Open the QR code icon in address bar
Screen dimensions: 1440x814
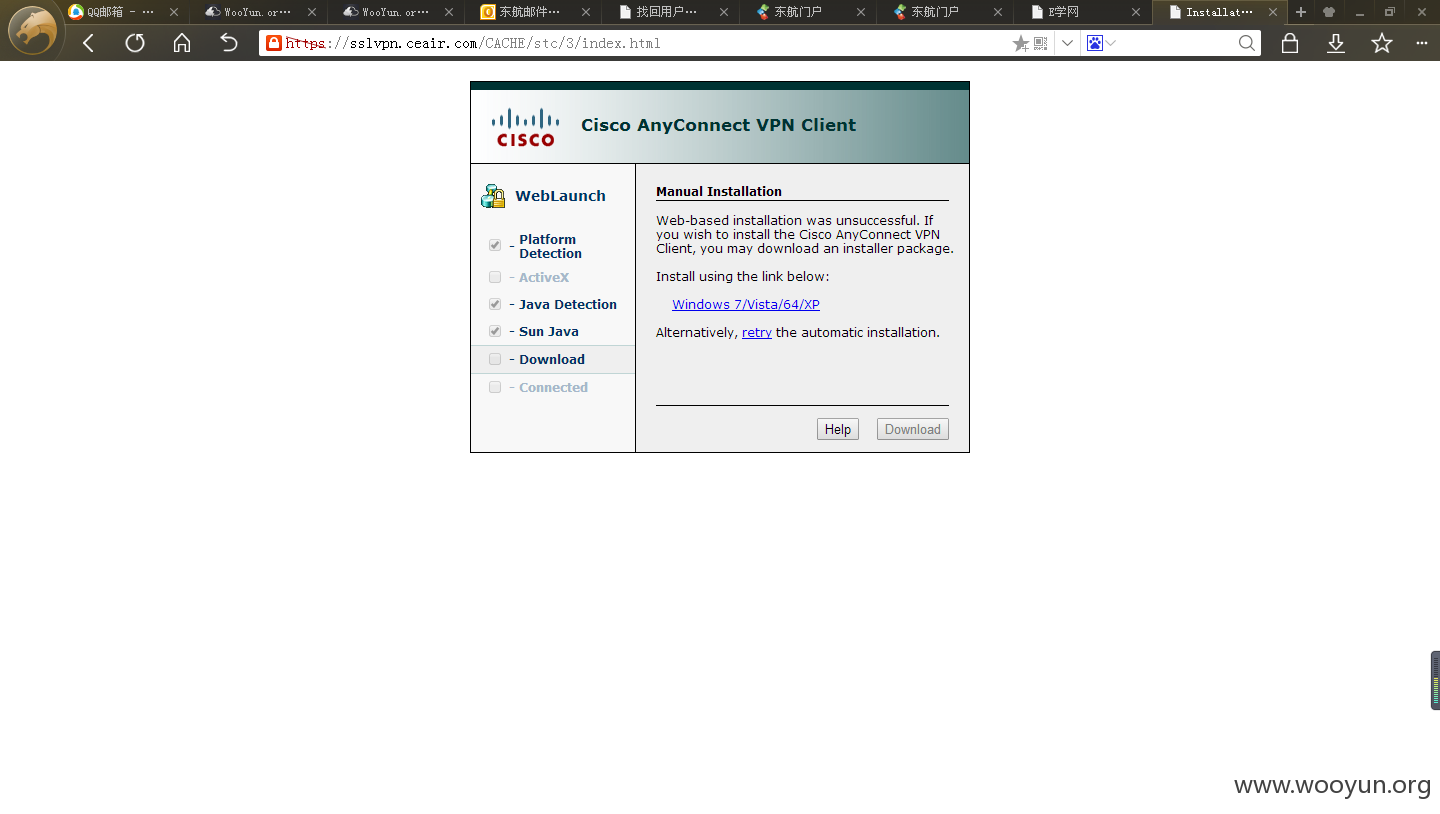pyautogui.click(x=1041, y=43)
